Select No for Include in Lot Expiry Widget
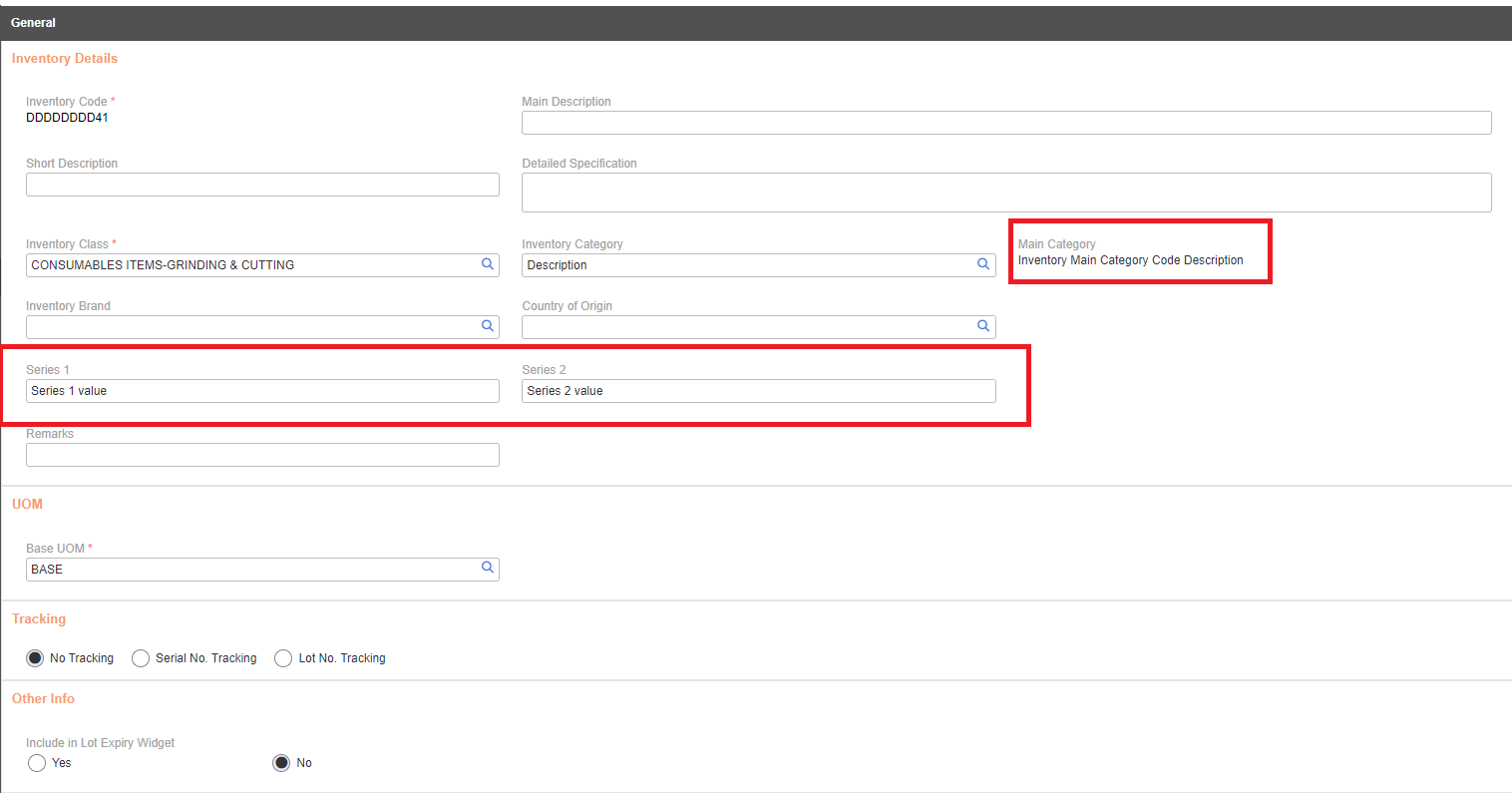Image resolution: width=1512 pixels, height=793 pixels. pyautogui.click(x=280, y=763)
